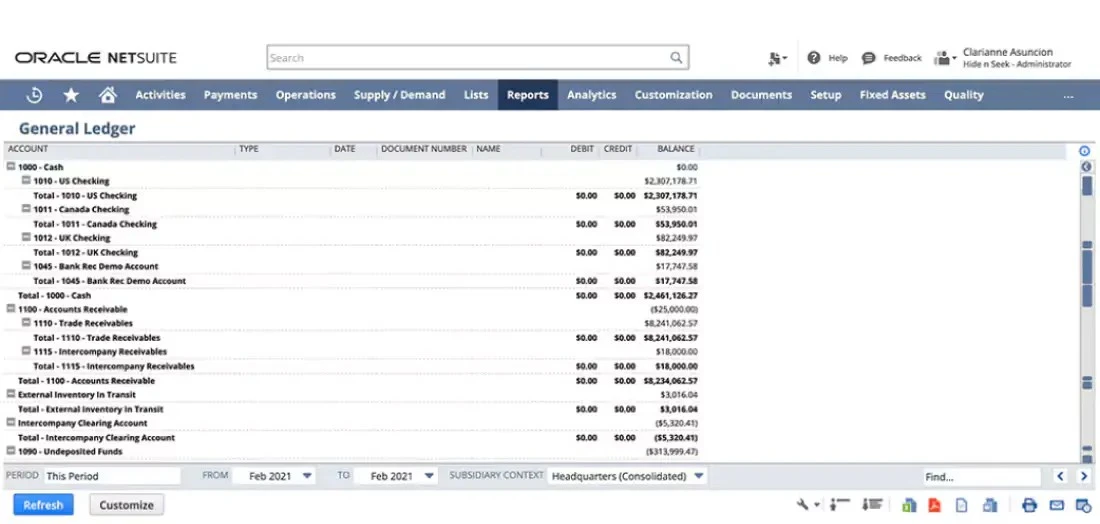The height and width of the screenshot is (524, 1100).
Task: Collapse the 1100 - Accounts Receivable account
Action: tap(11, 308)
